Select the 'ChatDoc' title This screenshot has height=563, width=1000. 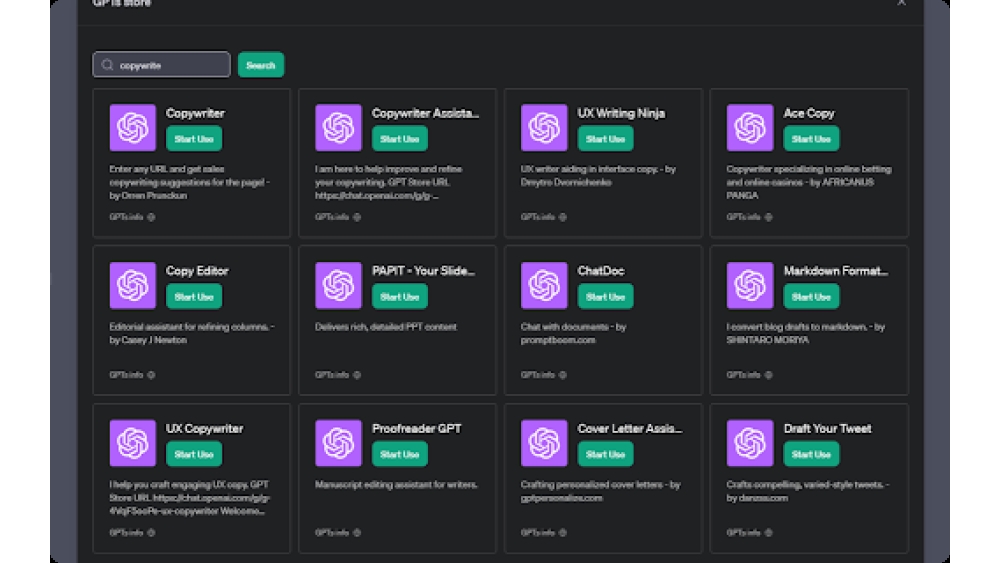pyautogui.click(x=601, y=270)
